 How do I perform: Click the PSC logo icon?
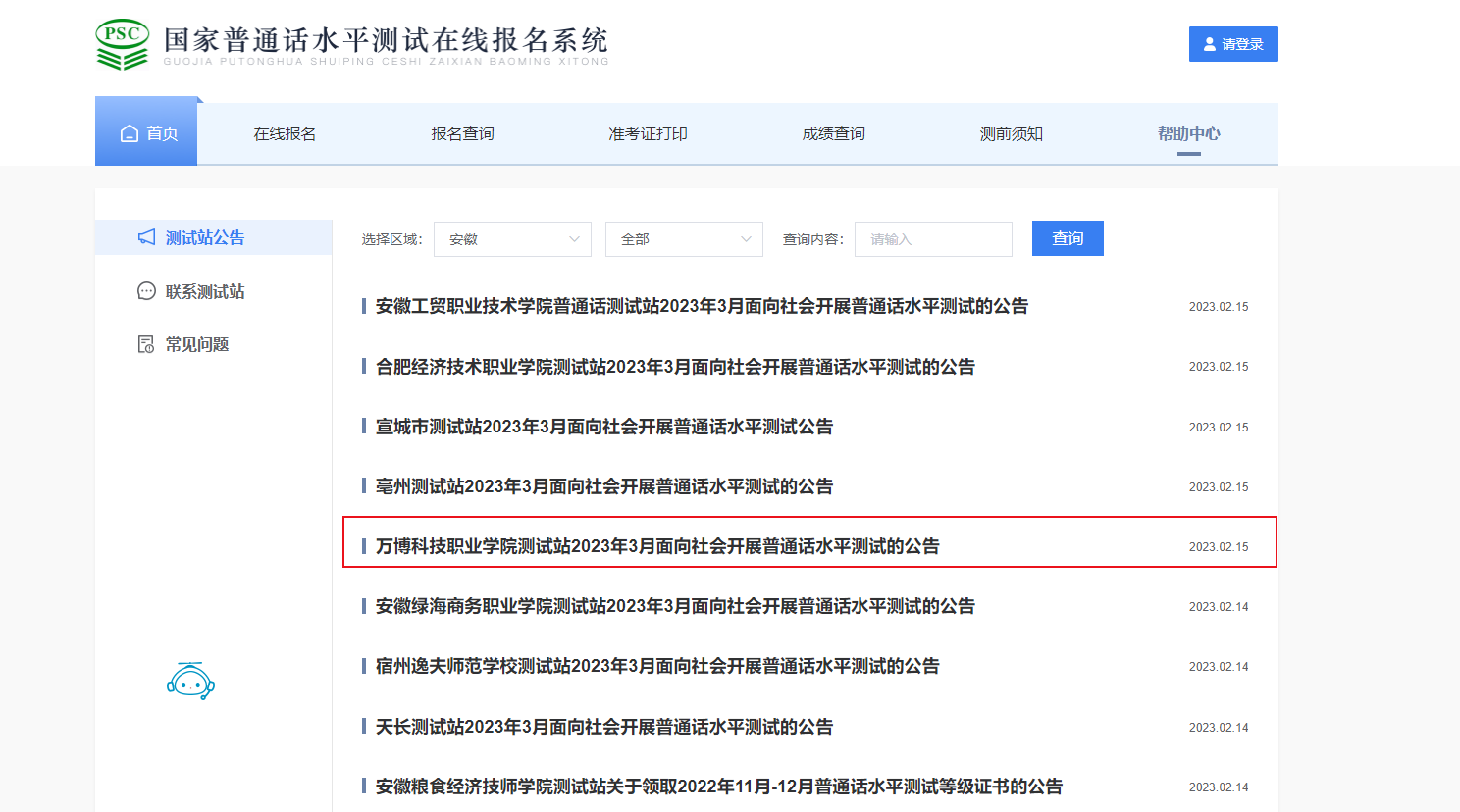tap(122, 44)
